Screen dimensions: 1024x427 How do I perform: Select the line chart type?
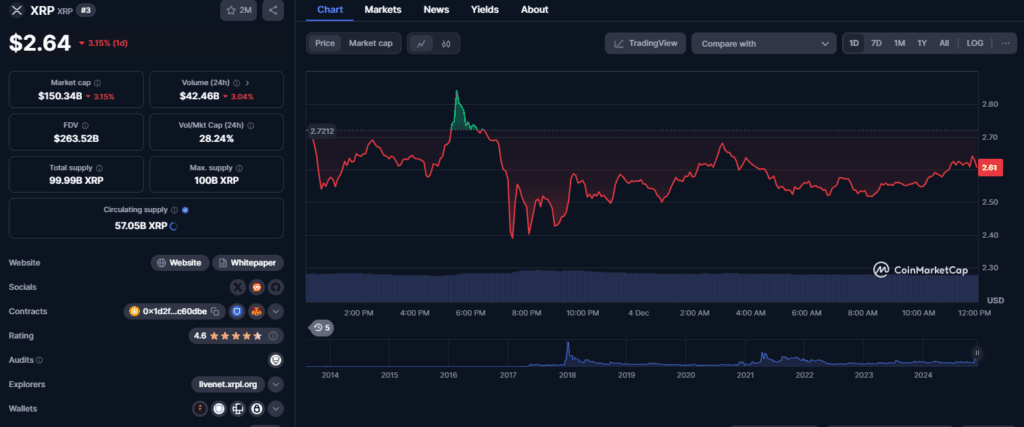422,44
